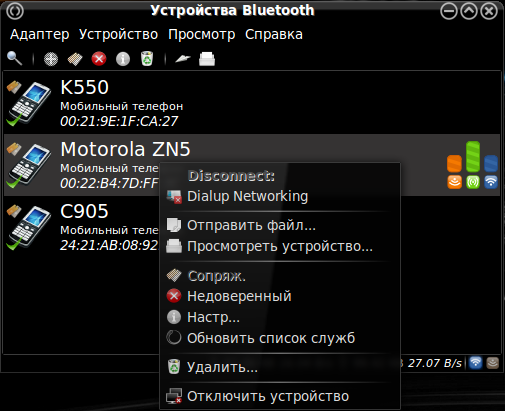Click the Motorola ZN5 phone icon
Screen dimensions: 505x411
coord(29,166)
